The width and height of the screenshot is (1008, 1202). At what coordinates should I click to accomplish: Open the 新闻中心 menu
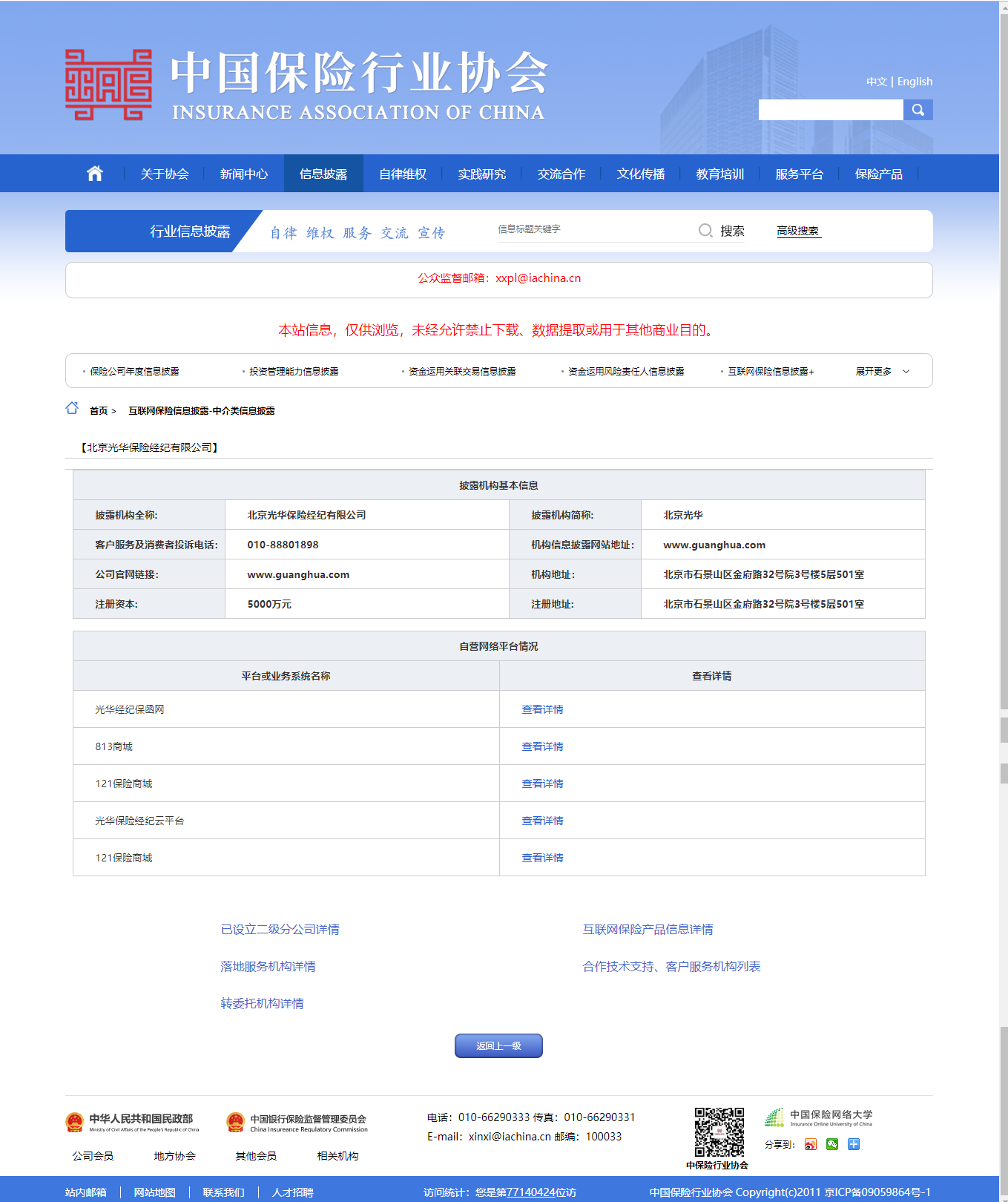click(x=244, y=174)
